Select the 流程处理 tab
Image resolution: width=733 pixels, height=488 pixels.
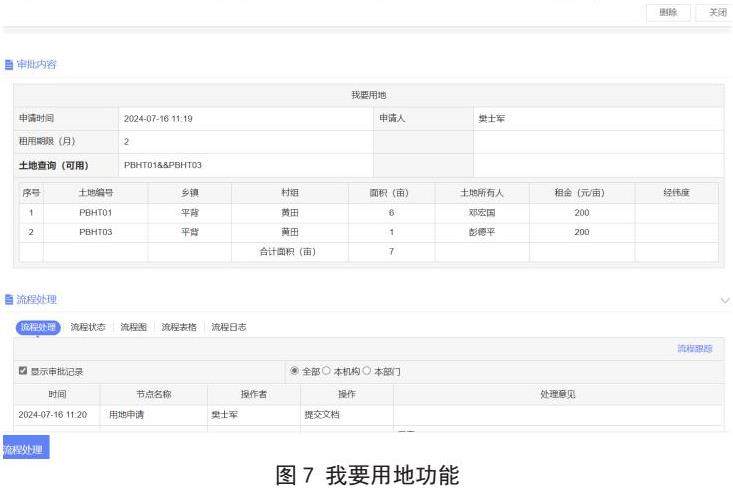[x=39, y=327]
